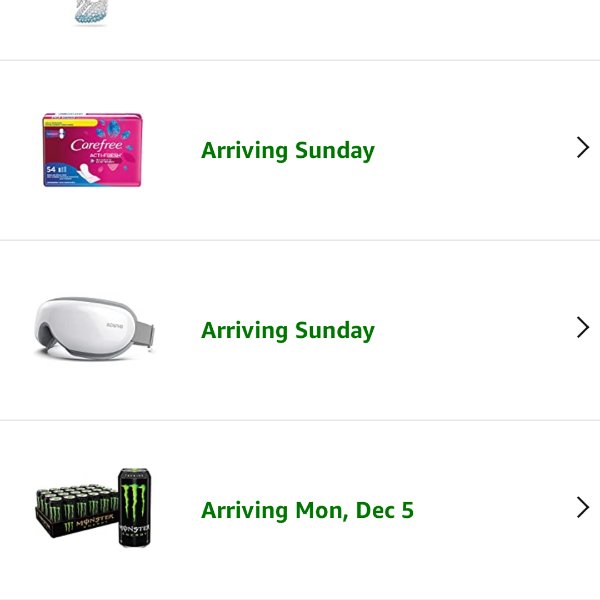Open Monster energy order details chevron

583,508
